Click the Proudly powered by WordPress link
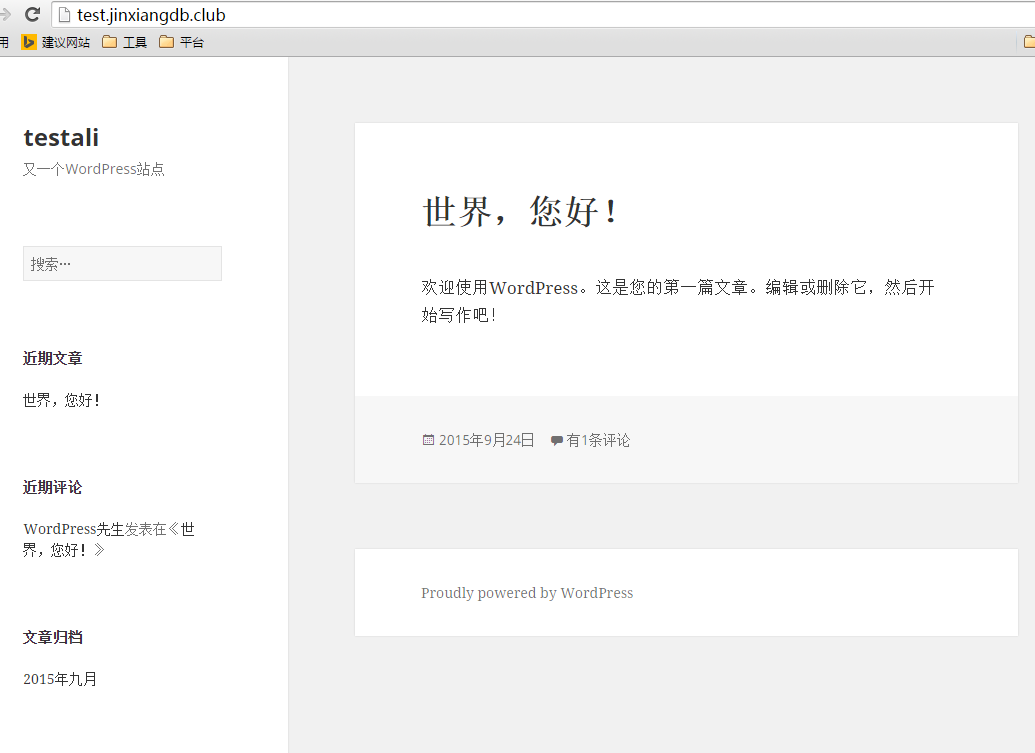The height and width of the screenshot is (753, 1035). 527,593
